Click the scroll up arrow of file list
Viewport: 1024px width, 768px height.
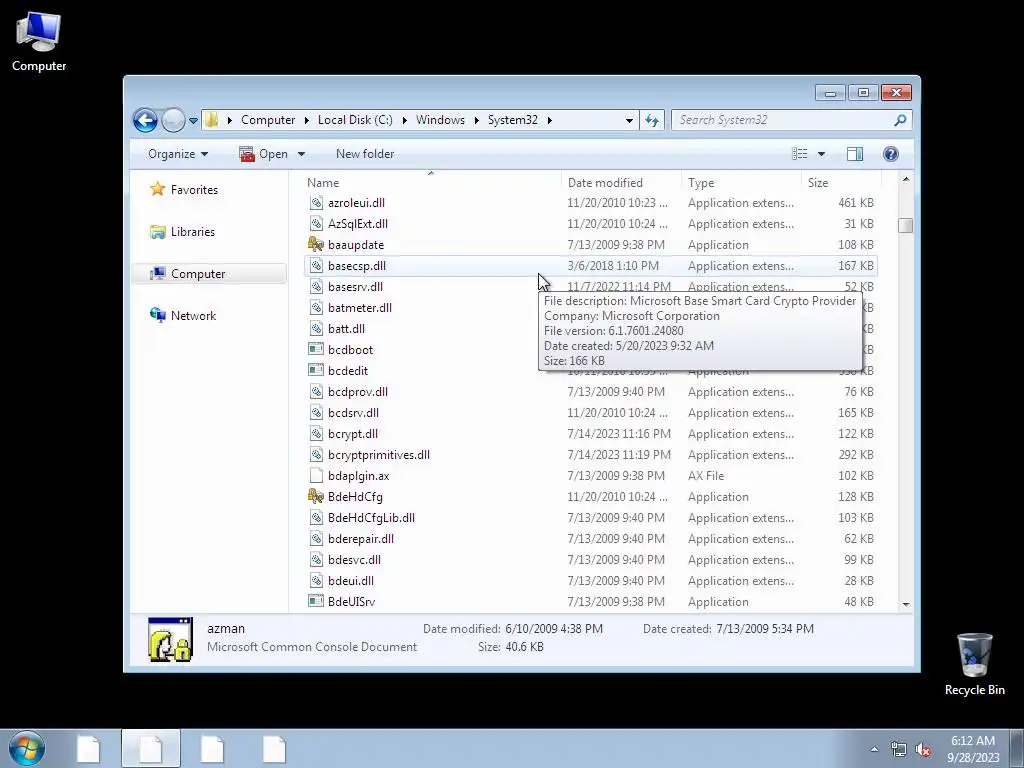(x=906, y=179)
